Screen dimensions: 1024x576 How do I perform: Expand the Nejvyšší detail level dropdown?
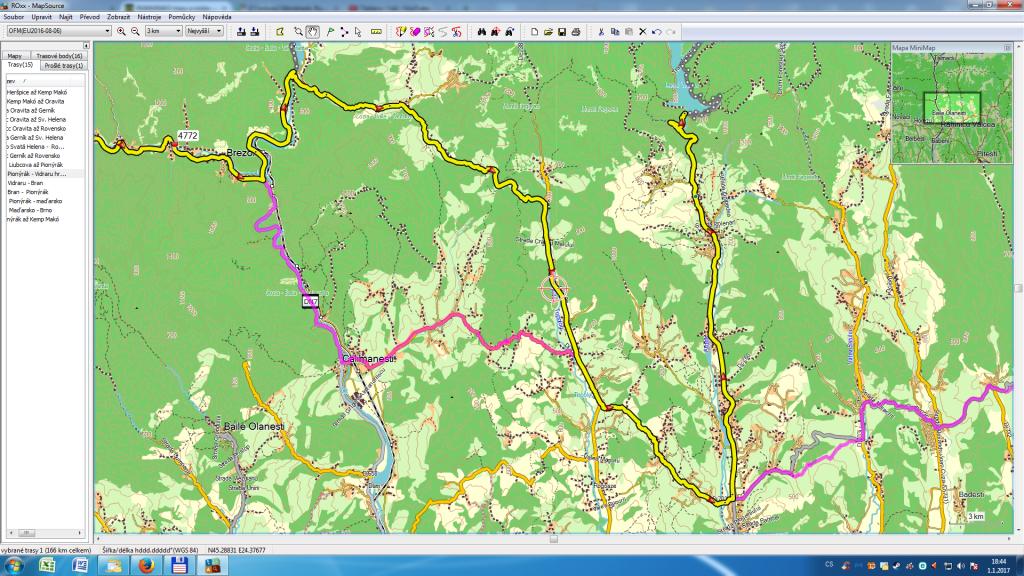click(204, 31)
